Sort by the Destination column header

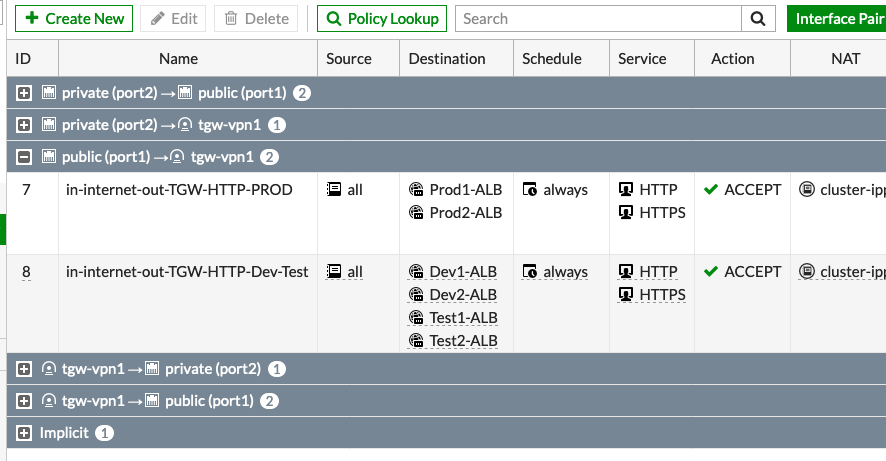click(446, 59)
